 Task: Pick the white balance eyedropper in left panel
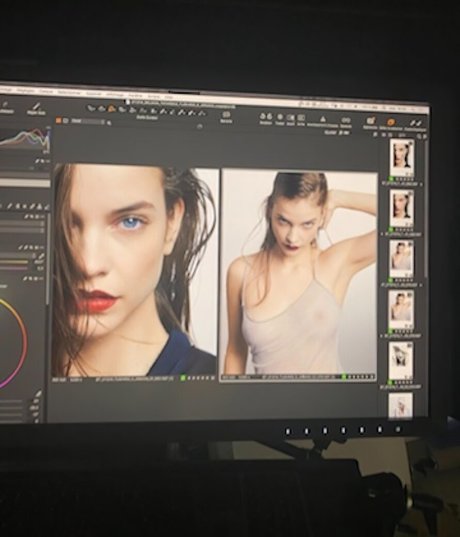(x=41, y=256)
